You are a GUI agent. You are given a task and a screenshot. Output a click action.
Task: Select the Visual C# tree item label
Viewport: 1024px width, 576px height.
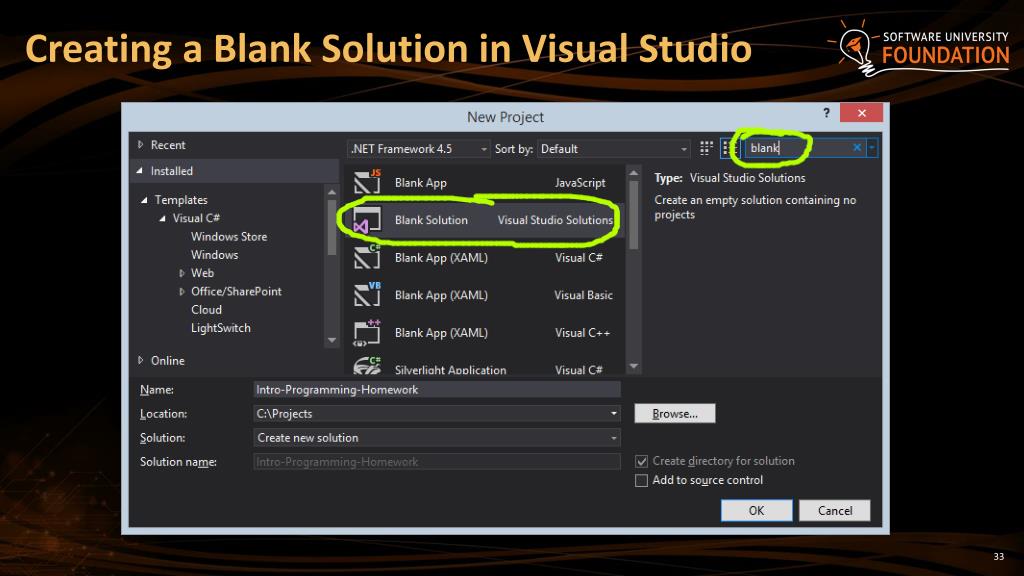click(x=196, y=218)
